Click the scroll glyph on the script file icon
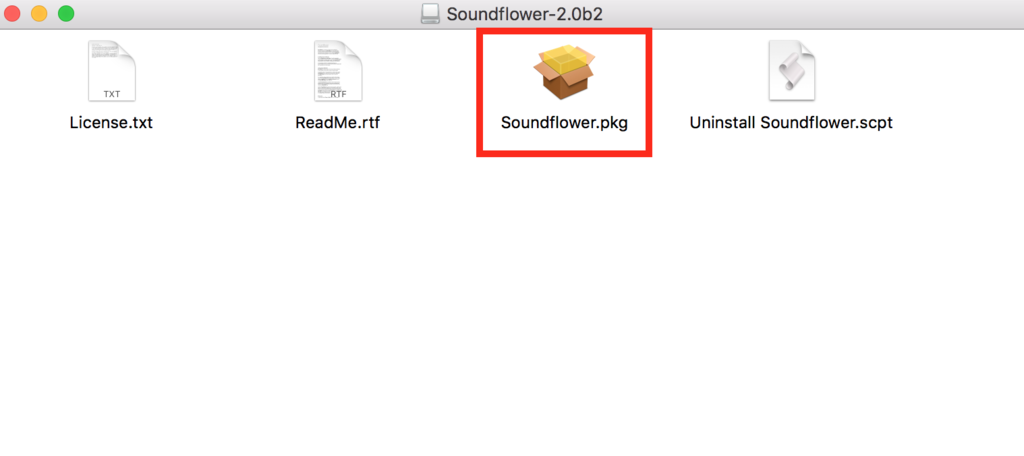 click(790, 69)
